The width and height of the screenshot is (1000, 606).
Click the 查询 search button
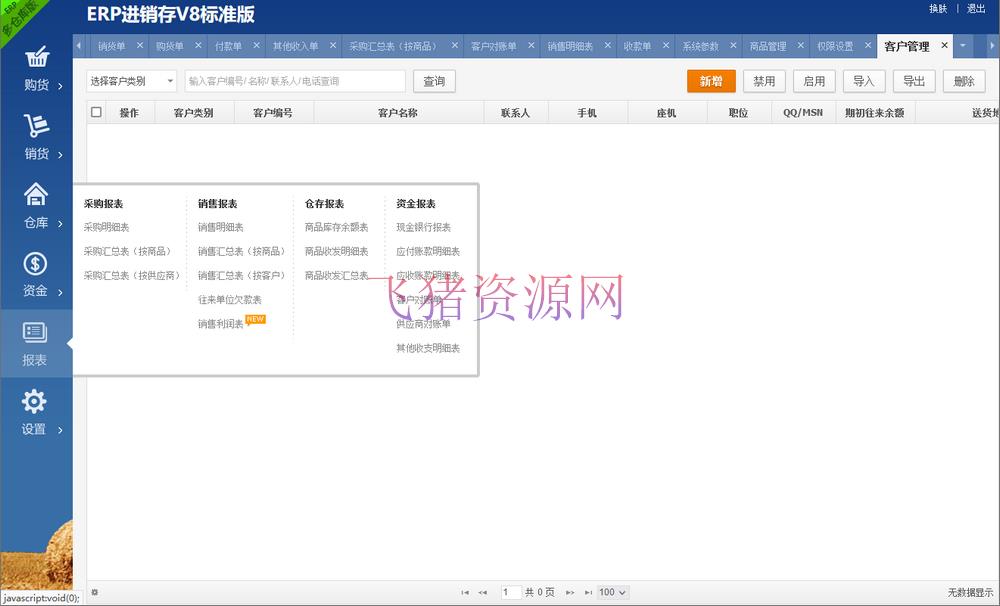[434, 81]
